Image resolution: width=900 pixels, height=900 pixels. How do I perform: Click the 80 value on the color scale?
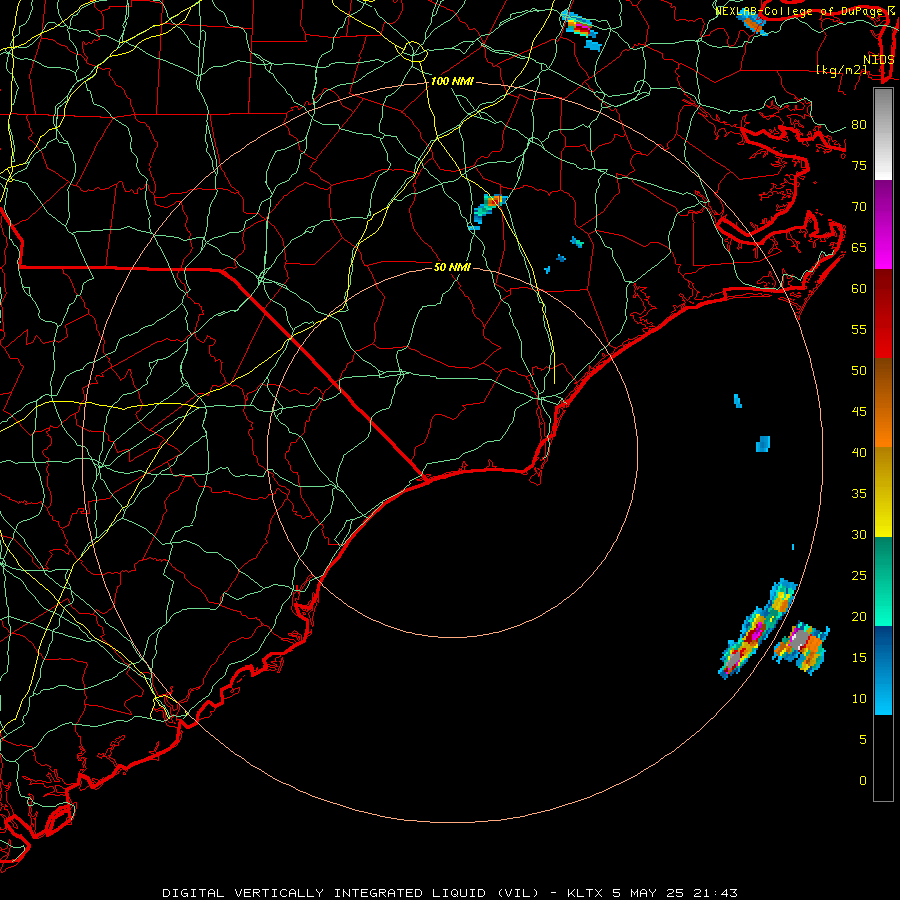(859, 125)
